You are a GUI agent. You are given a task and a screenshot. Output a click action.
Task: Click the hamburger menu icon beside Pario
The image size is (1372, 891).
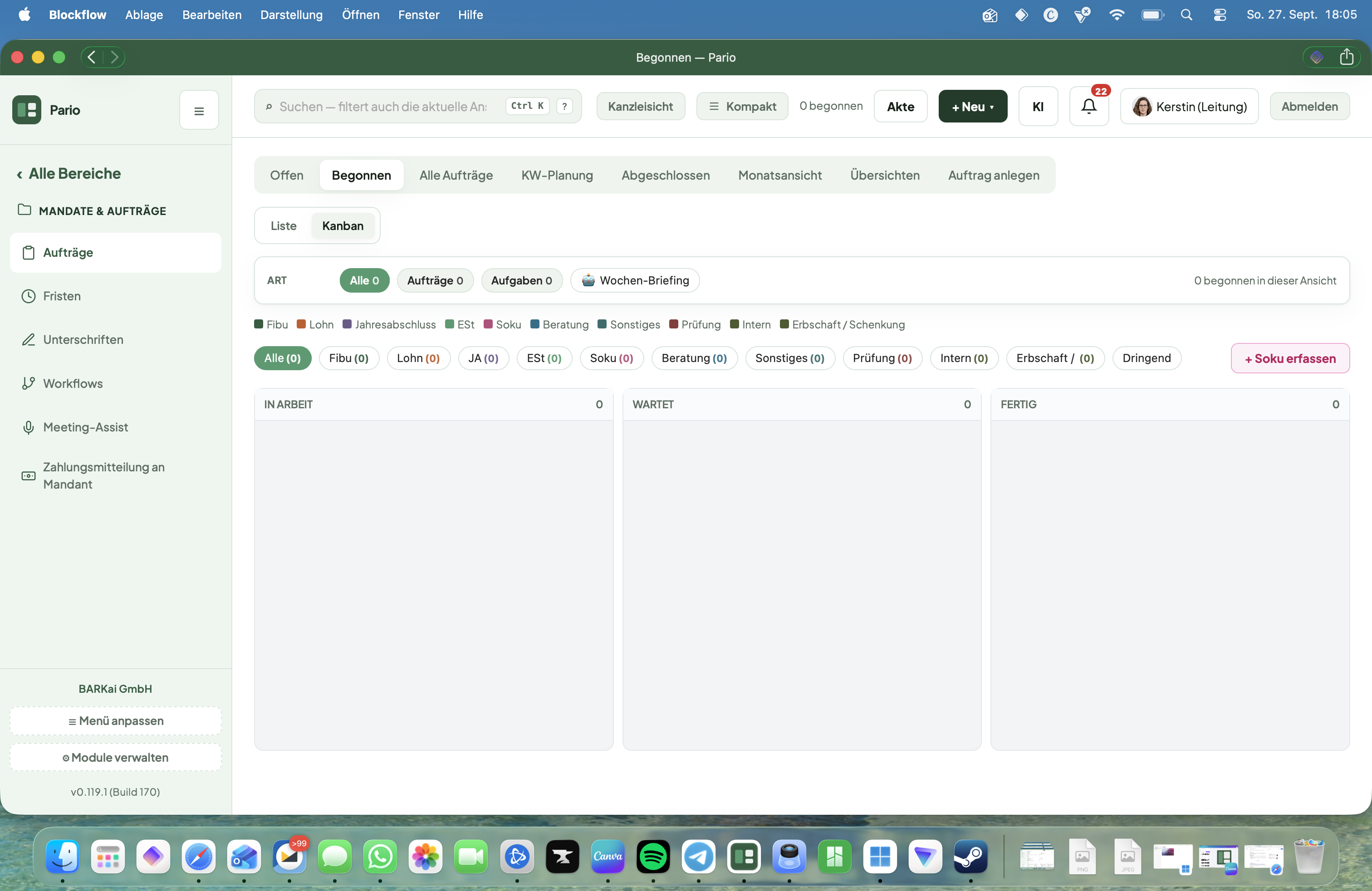coord(199,110)
